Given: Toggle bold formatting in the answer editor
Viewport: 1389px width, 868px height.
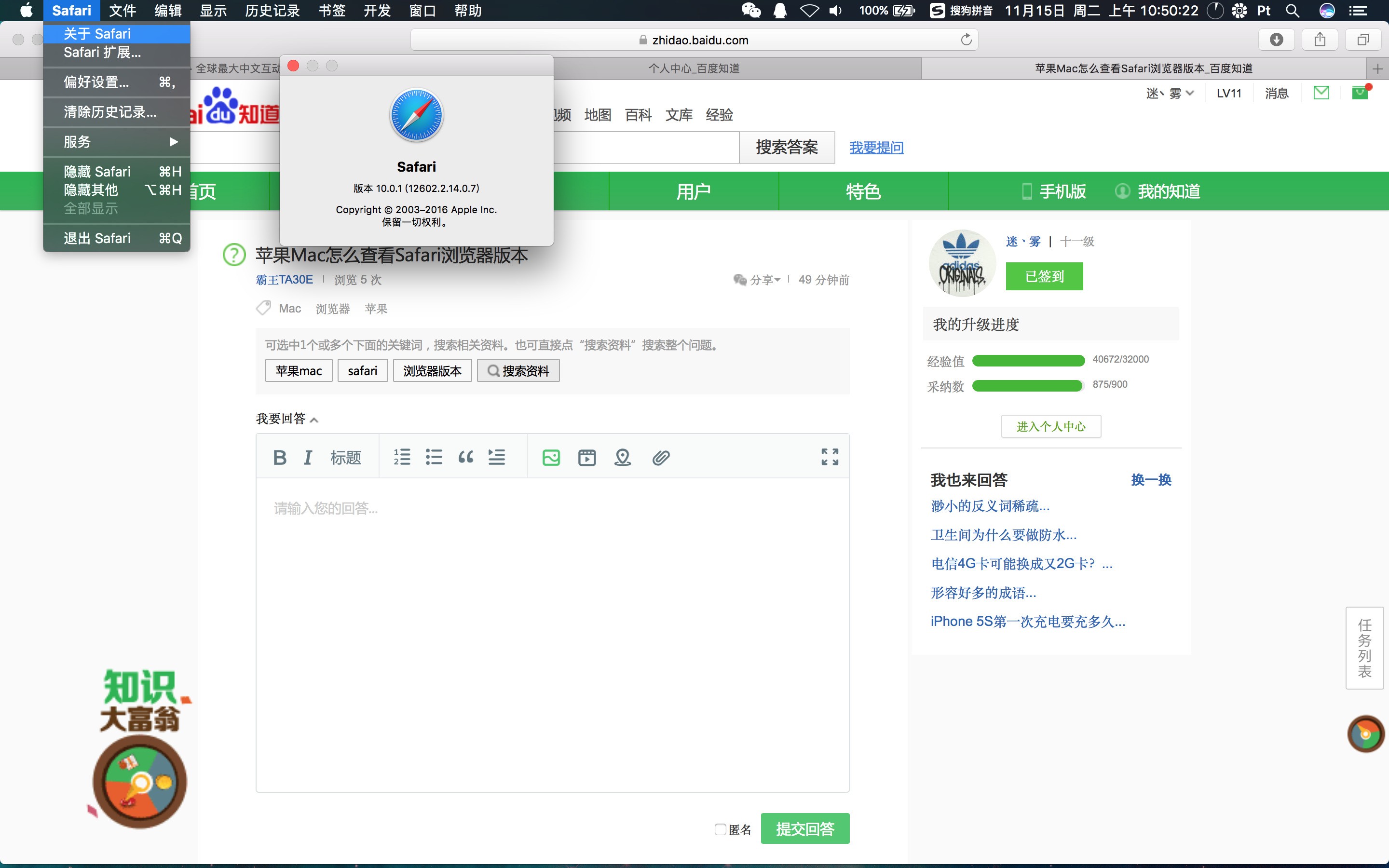Looking at the screenshot, I should coord(280,456).
